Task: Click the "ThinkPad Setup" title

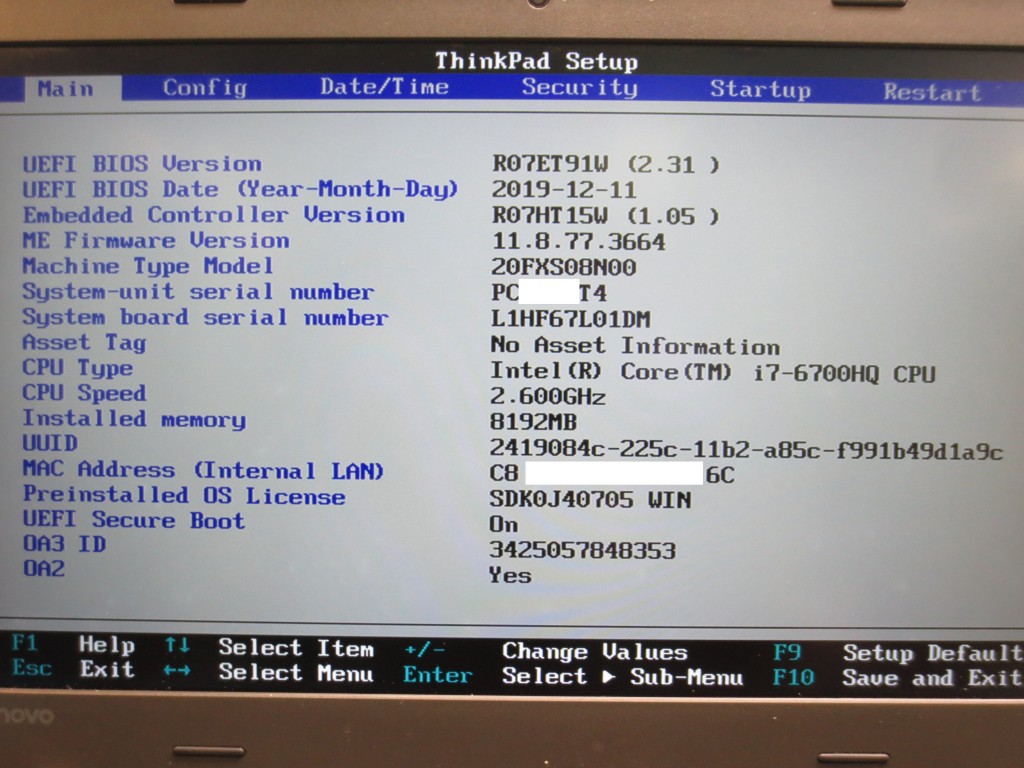Action: (x=536, y=61)
